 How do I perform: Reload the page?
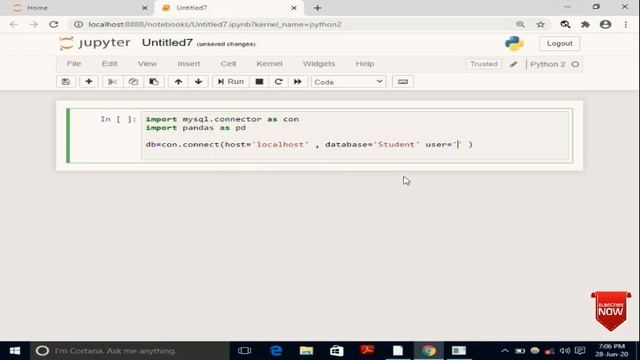click(x=53, y=24)
